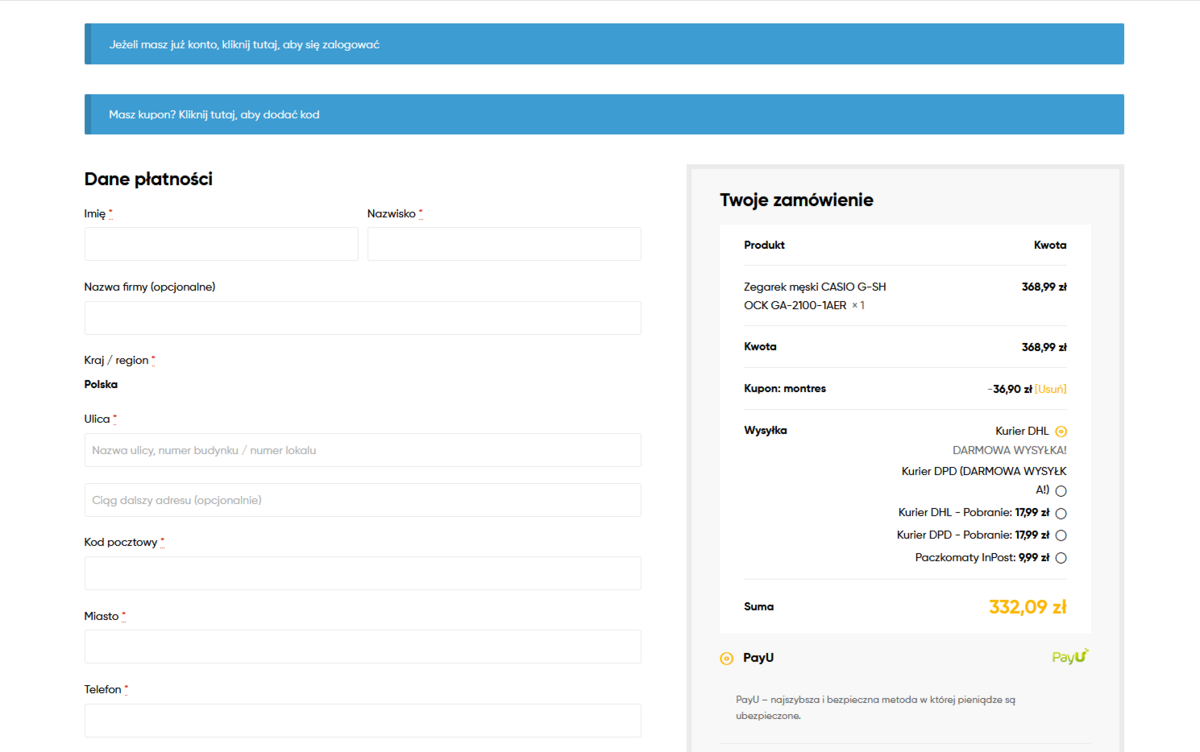Select Kurier DHL free shipping radio button
Viewport: 1200px width, 752px height.
tap(1061, 432)
